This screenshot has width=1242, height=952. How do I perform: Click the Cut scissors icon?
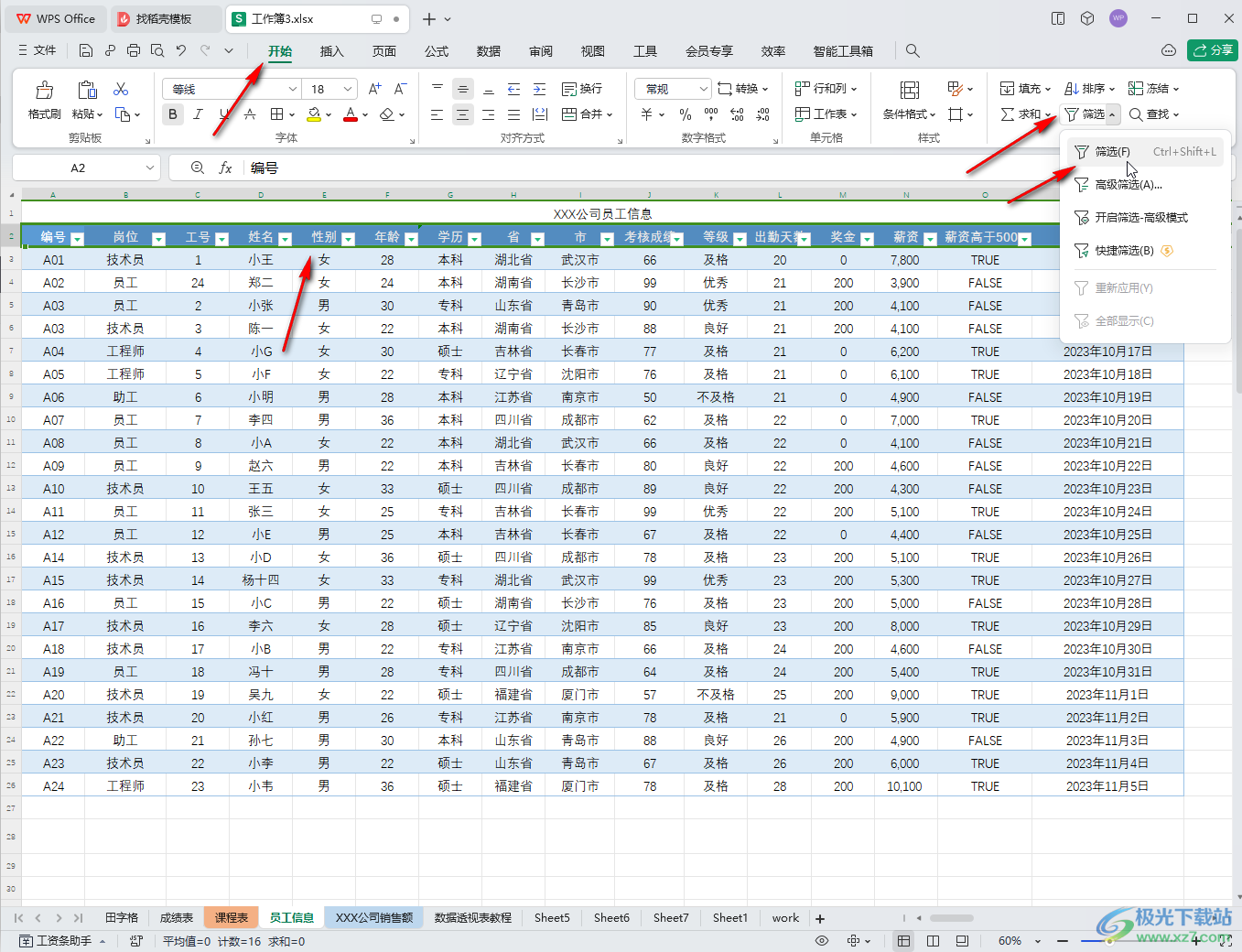[x=121, y=89]
